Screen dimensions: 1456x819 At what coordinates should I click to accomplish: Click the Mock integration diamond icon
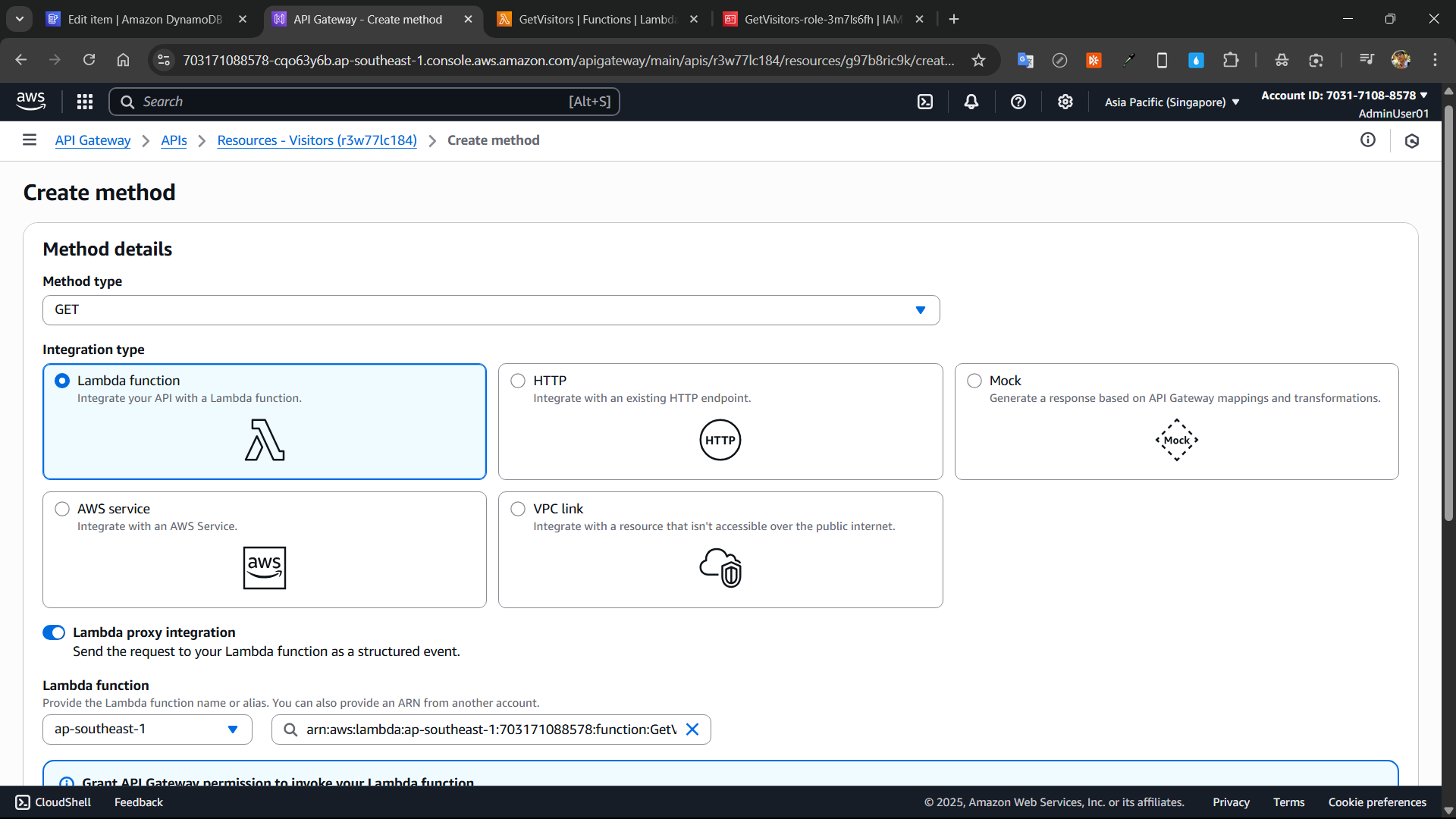click(x=1177, y=441)
